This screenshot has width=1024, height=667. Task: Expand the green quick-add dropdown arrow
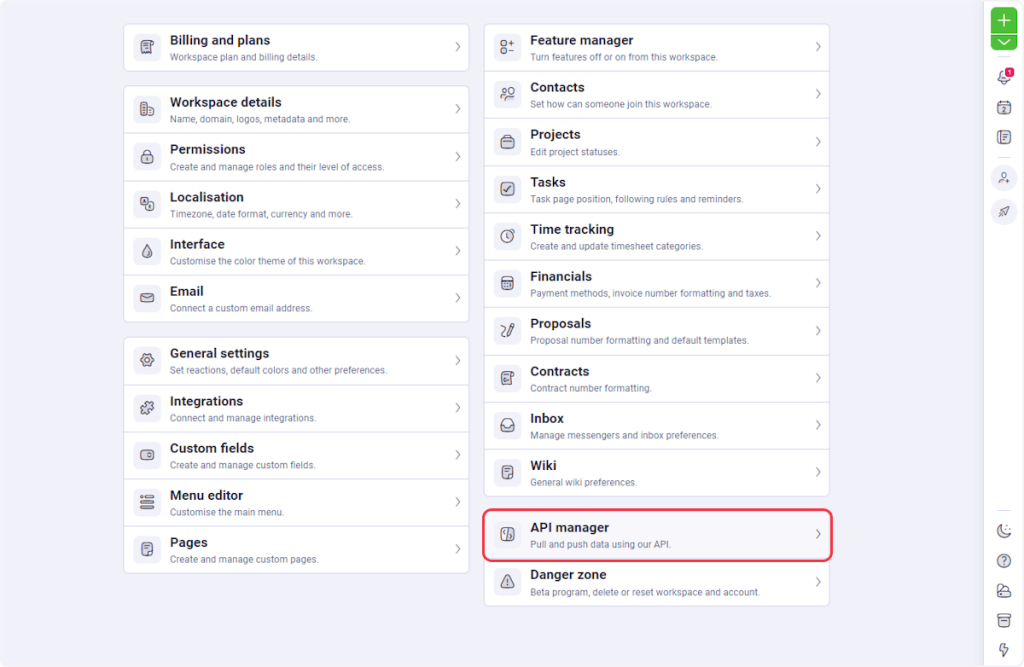click(1004, 42)
